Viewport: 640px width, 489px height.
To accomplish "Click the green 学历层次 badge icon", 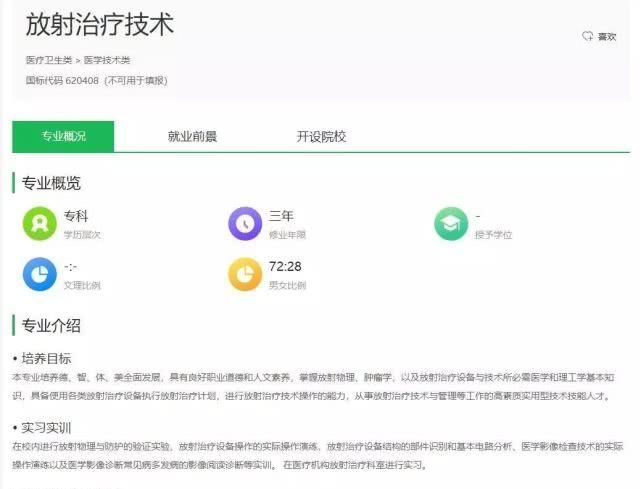I will click(40, 224).
